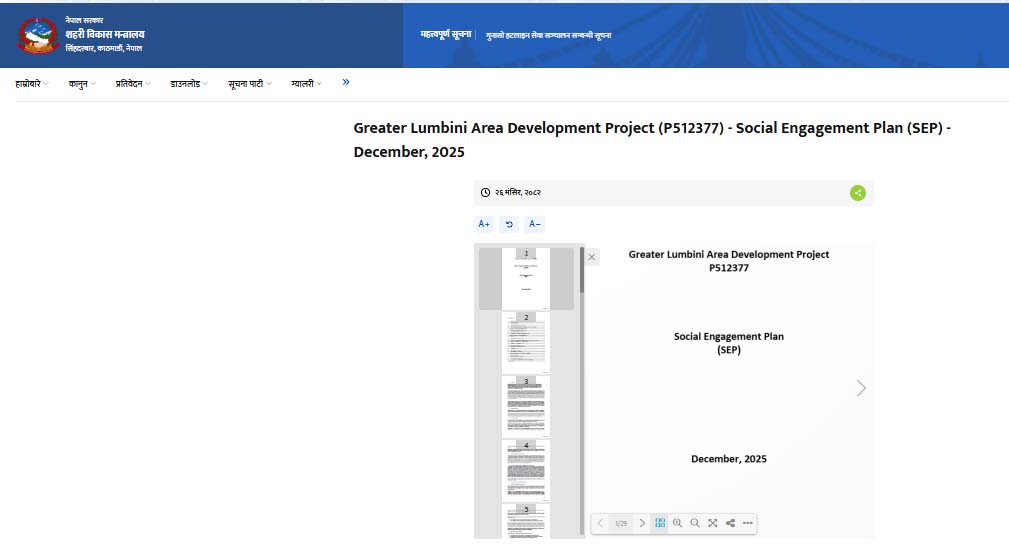Close the thumbnail sidebar panel

592,257
